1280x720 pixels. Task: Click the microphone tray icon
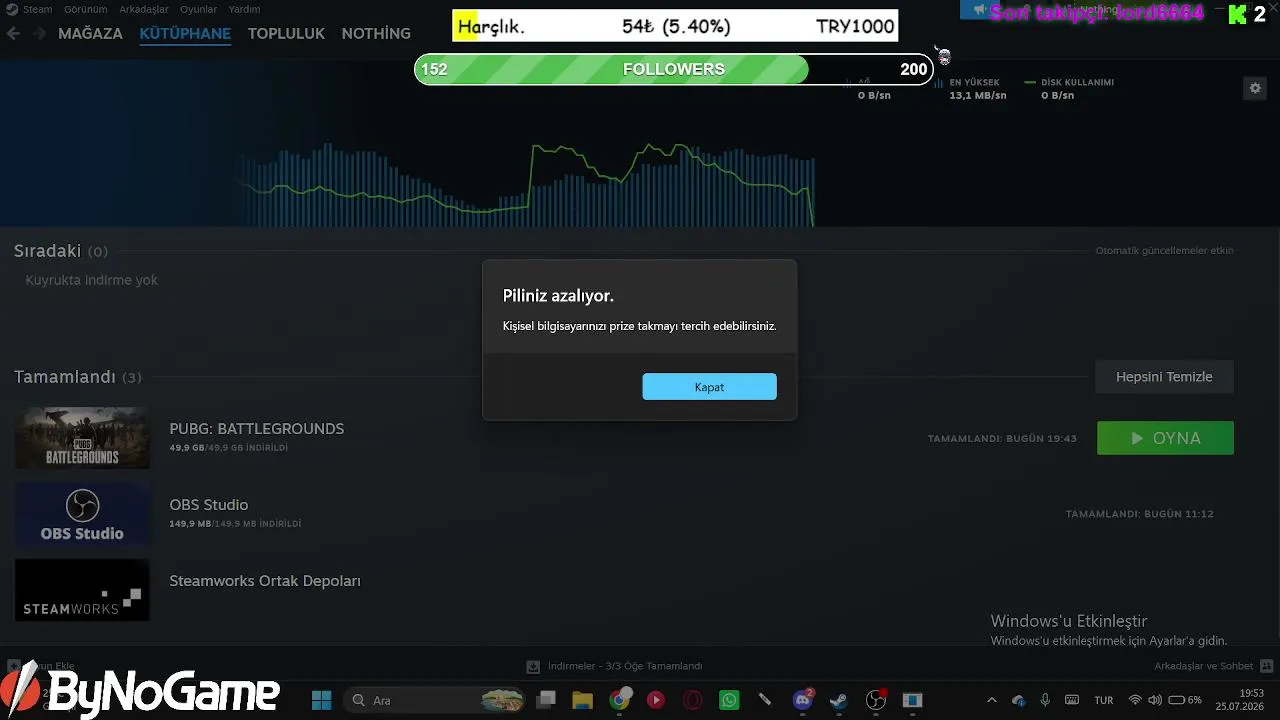pos(1045,700)
